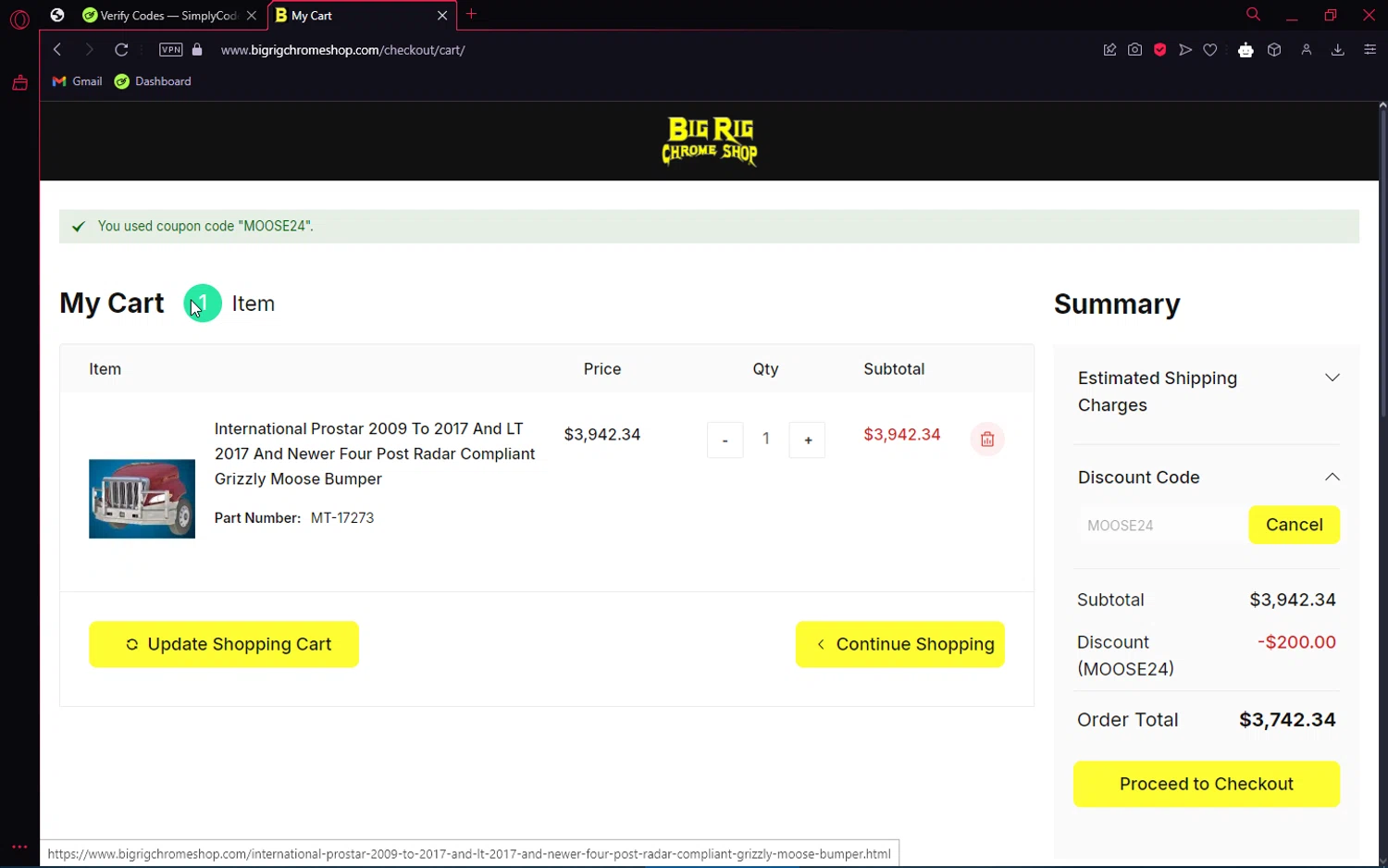Close the Verify Codes tab

point(252,16)
